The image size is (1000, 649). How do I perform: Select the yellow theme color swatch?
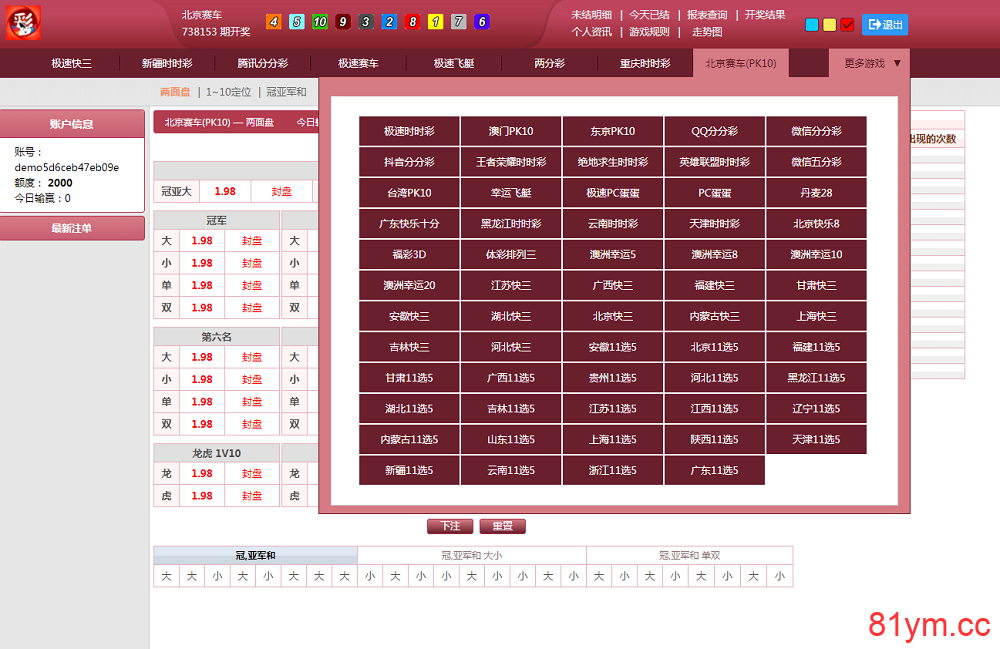829,25
